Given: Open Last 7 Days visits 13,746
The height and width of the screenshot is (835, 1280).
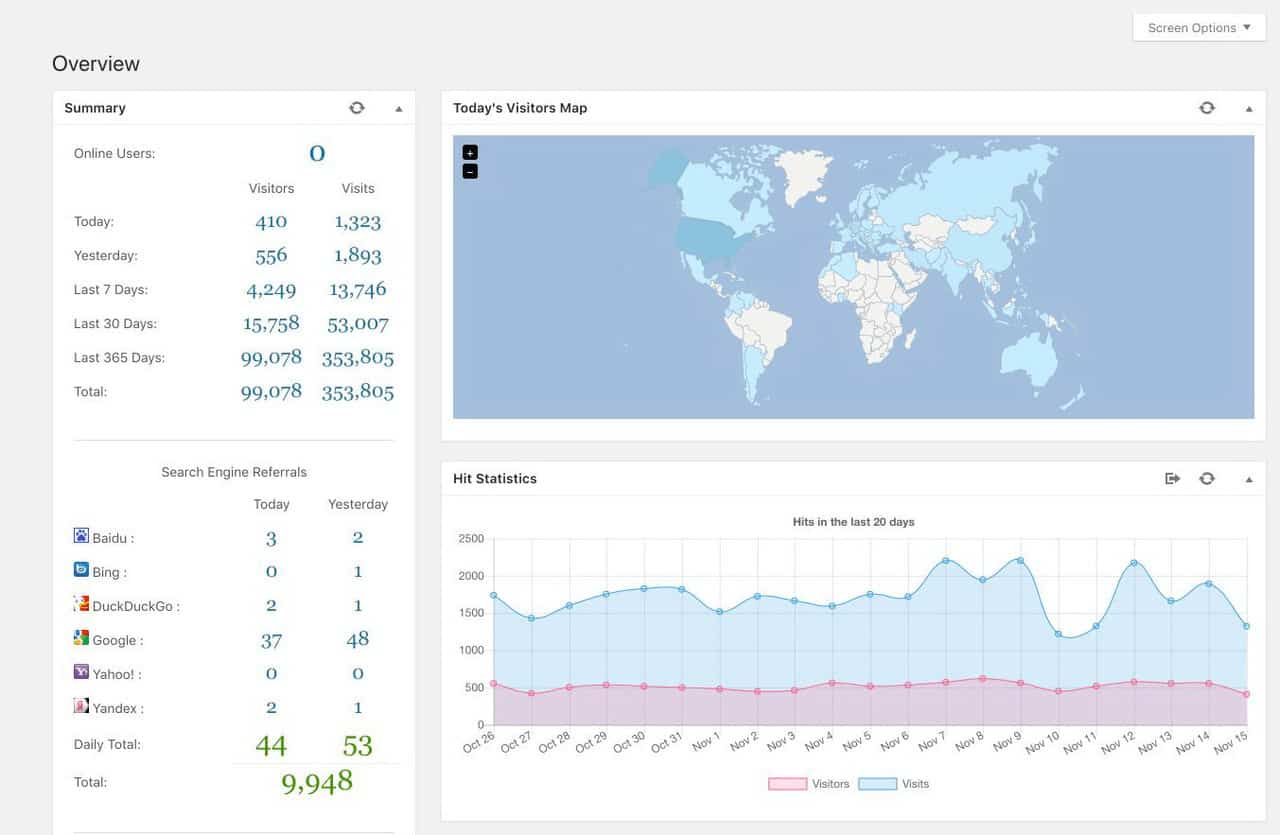Looking at the screenshot, I should pyautogui.click(x=358, y=290).
